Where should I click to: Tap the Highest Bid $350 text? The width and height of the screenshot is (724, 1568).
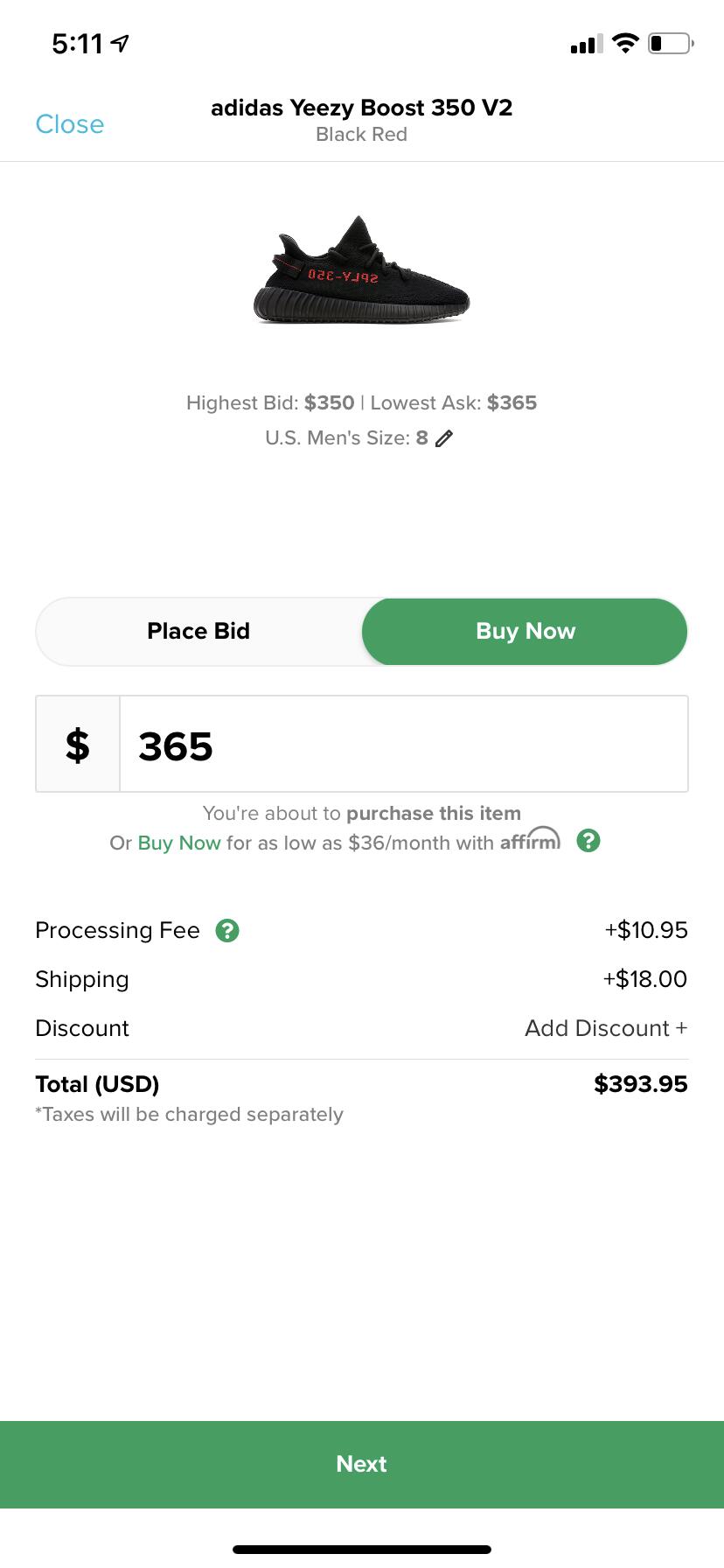pos(270,402)
